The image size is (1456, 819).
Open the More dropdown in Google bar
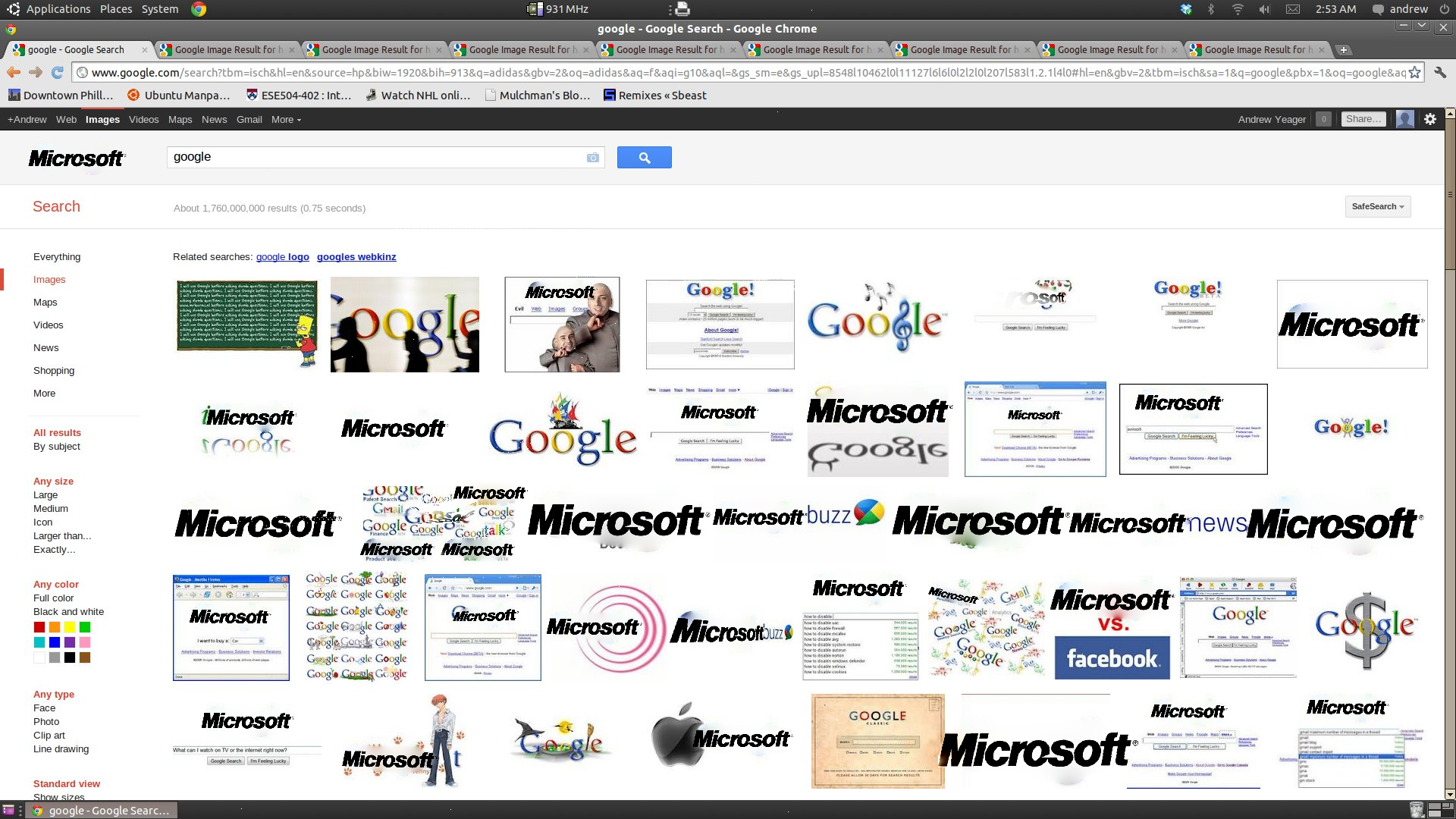pos(286,120)
